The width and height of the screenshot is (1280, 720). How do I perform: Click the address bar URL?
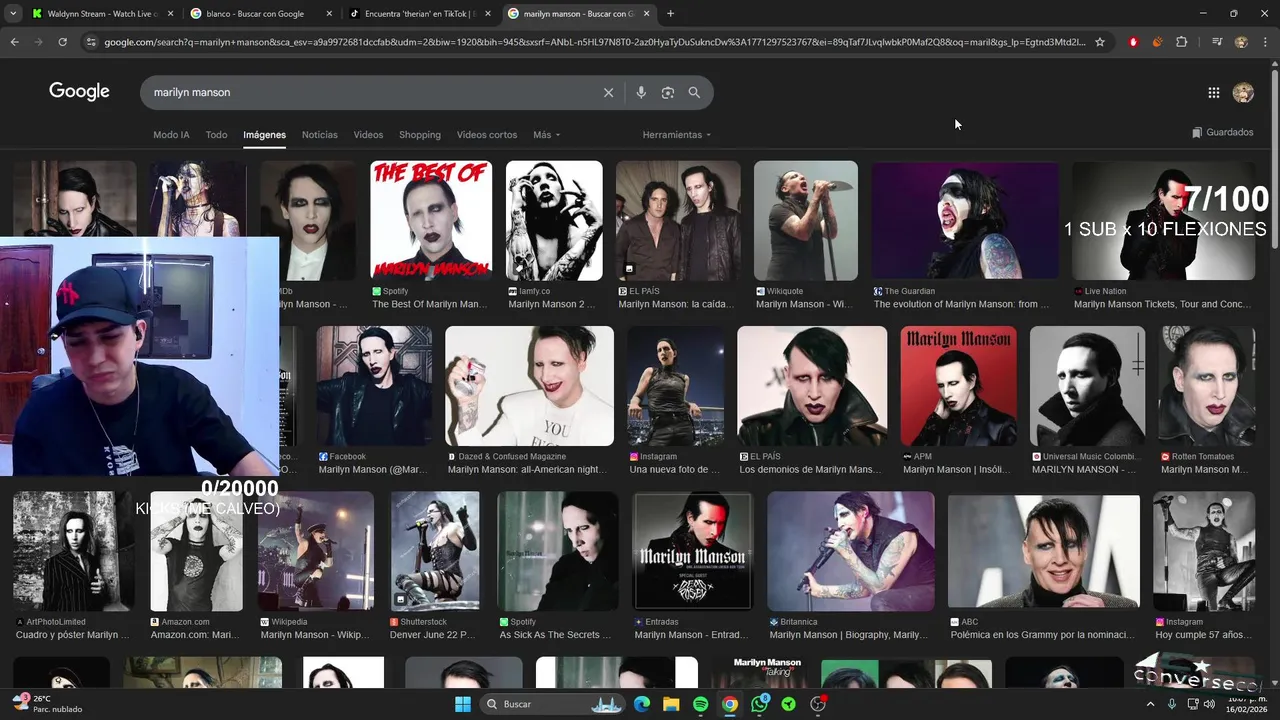(x=594, y=42)
